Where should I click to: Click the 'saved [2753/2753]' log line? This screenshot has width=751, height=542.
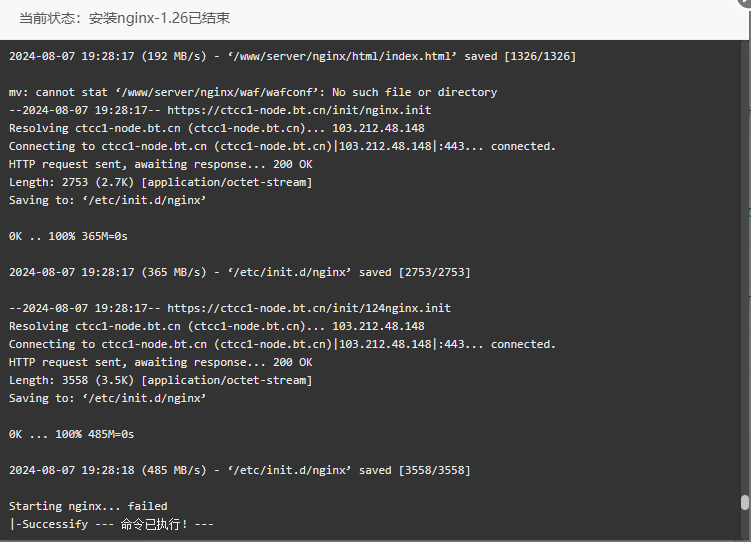(239, 272)
